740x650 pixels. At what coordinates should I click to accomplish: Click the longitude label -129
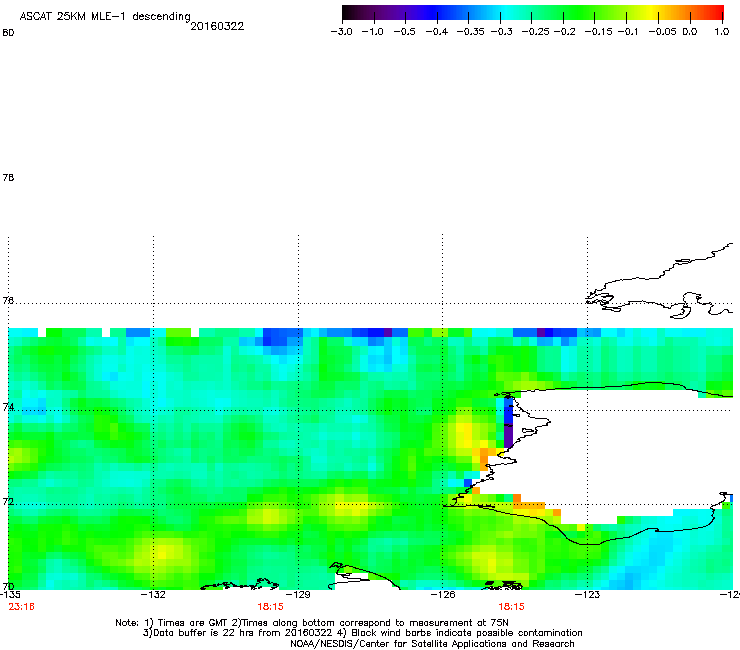coord(298,594)
